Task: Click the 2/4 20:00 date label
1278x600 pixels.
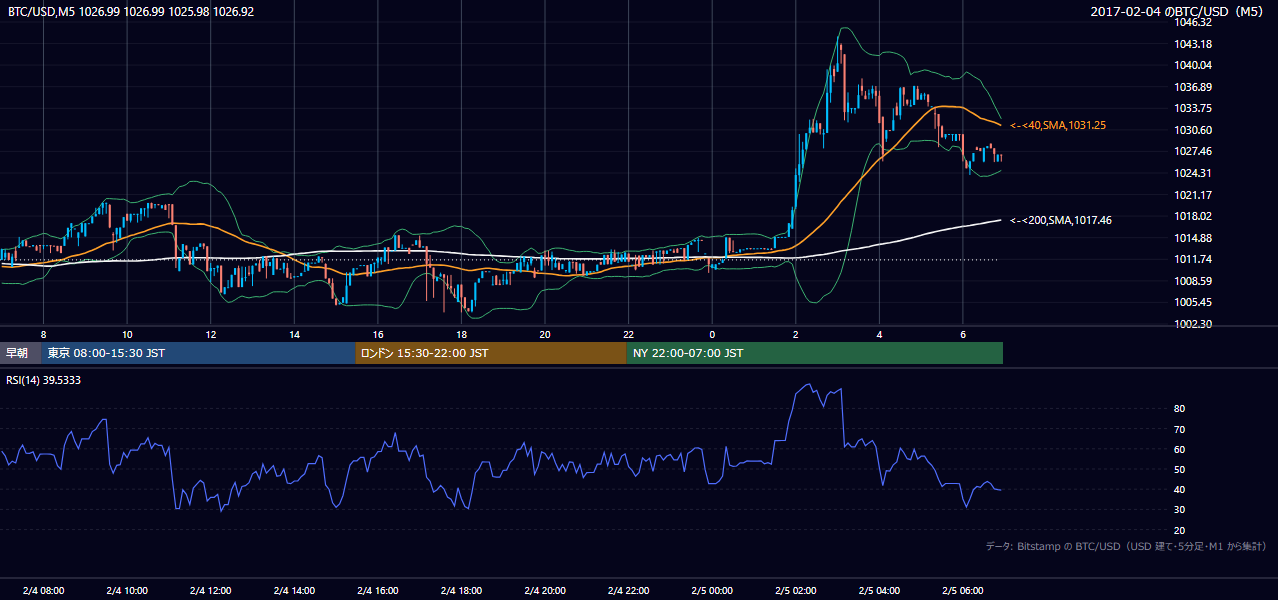Action: pos(544,590)
